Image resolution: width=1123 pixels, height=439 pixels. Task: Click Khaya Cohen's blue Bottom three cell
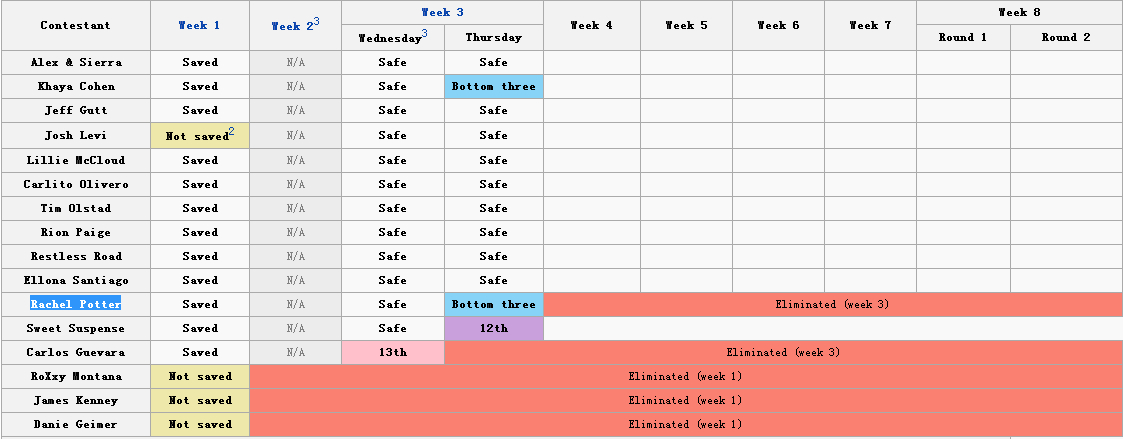coord(493,86)
